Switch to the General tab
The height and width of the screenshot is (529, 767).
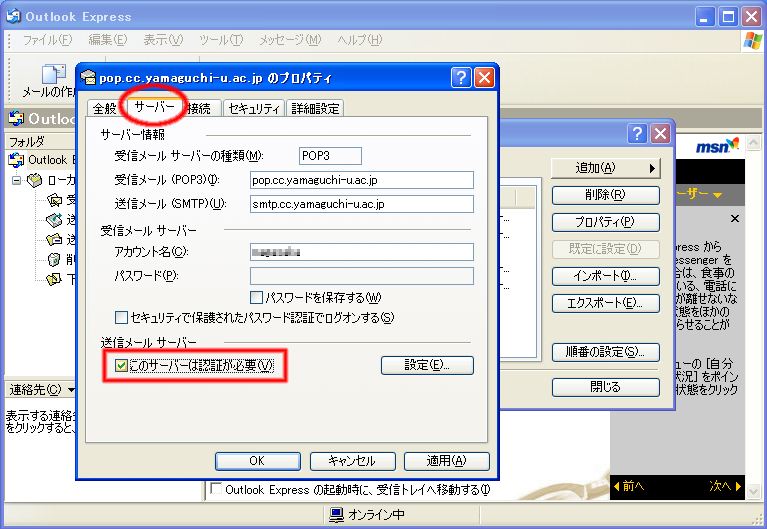coord(105,108)
